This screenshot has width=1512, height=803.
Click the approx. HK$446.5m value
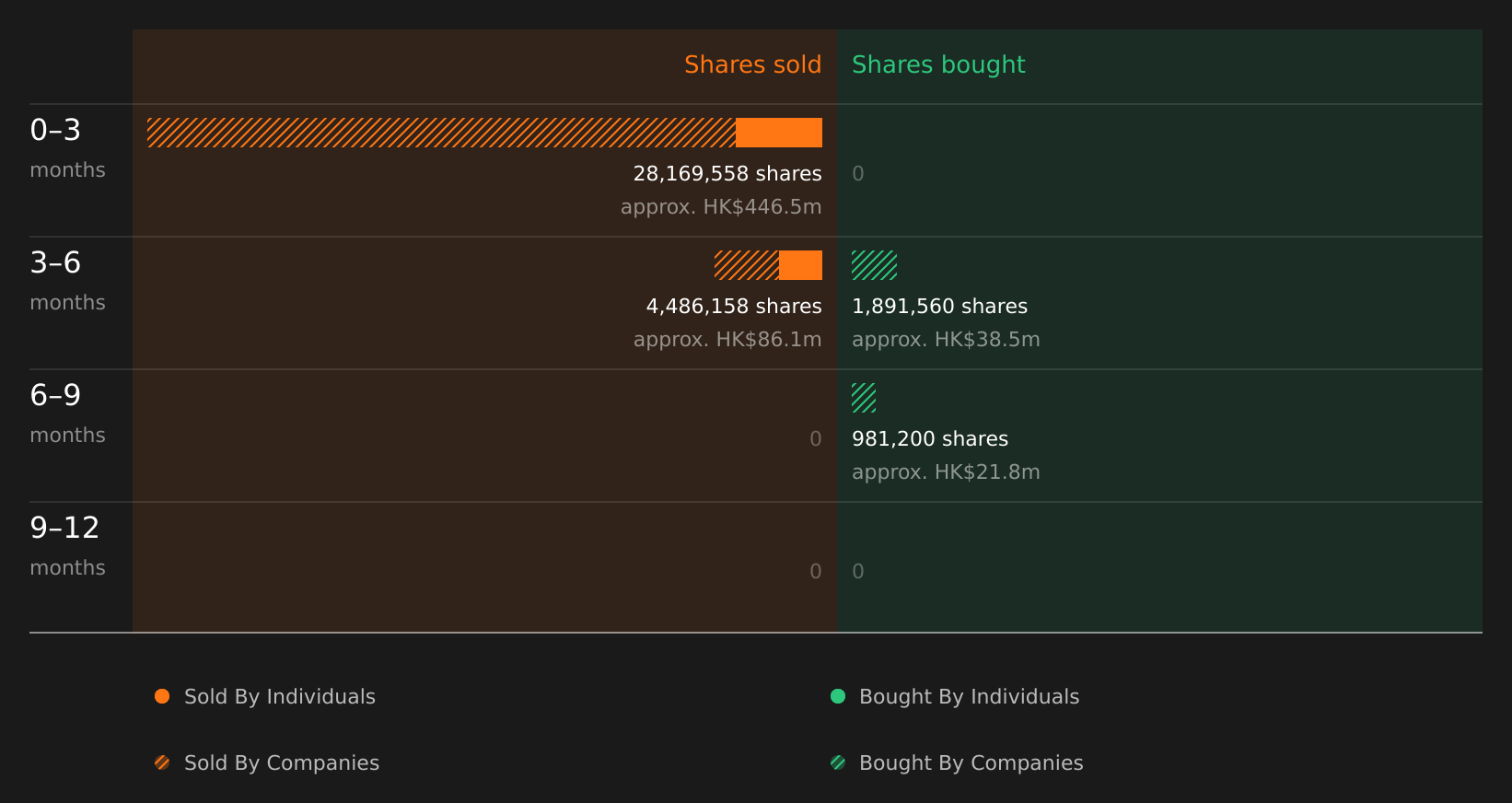721,206
